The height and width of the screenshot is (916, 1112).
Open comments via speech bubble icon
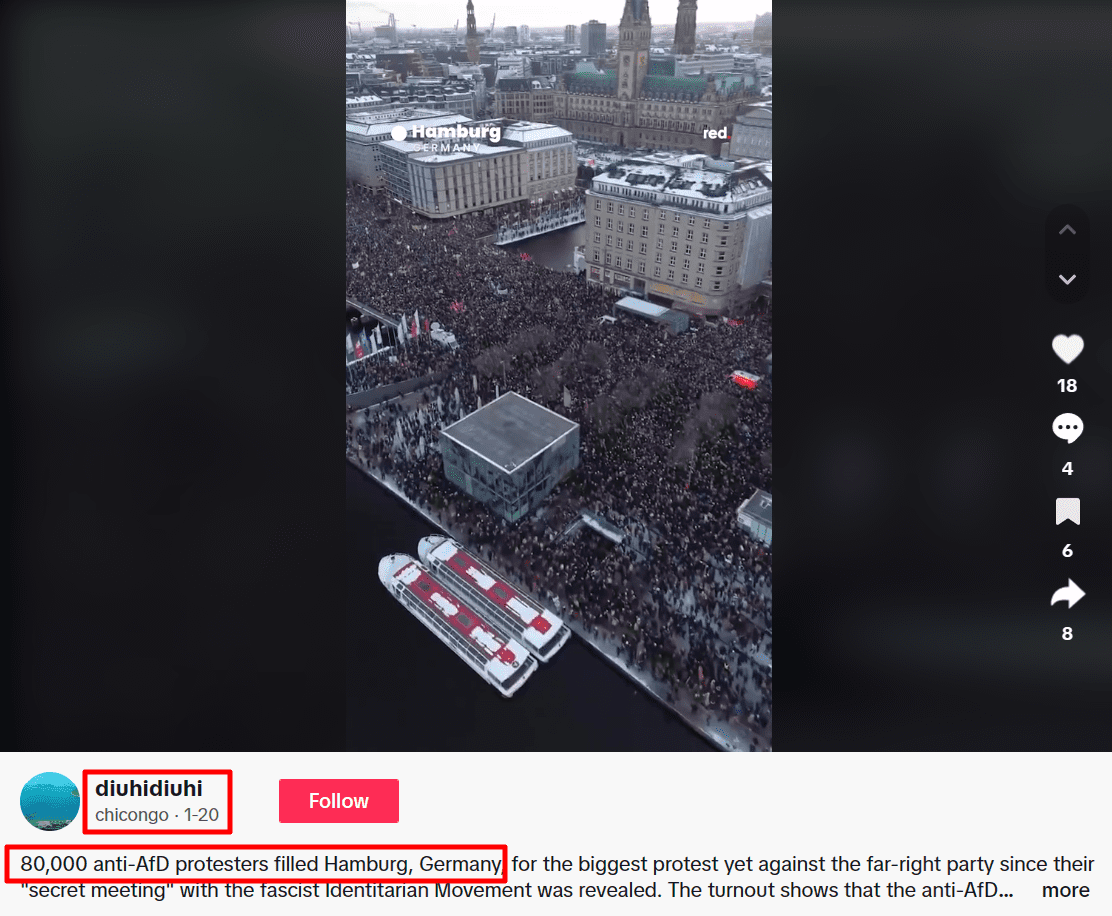[1067, 428]
